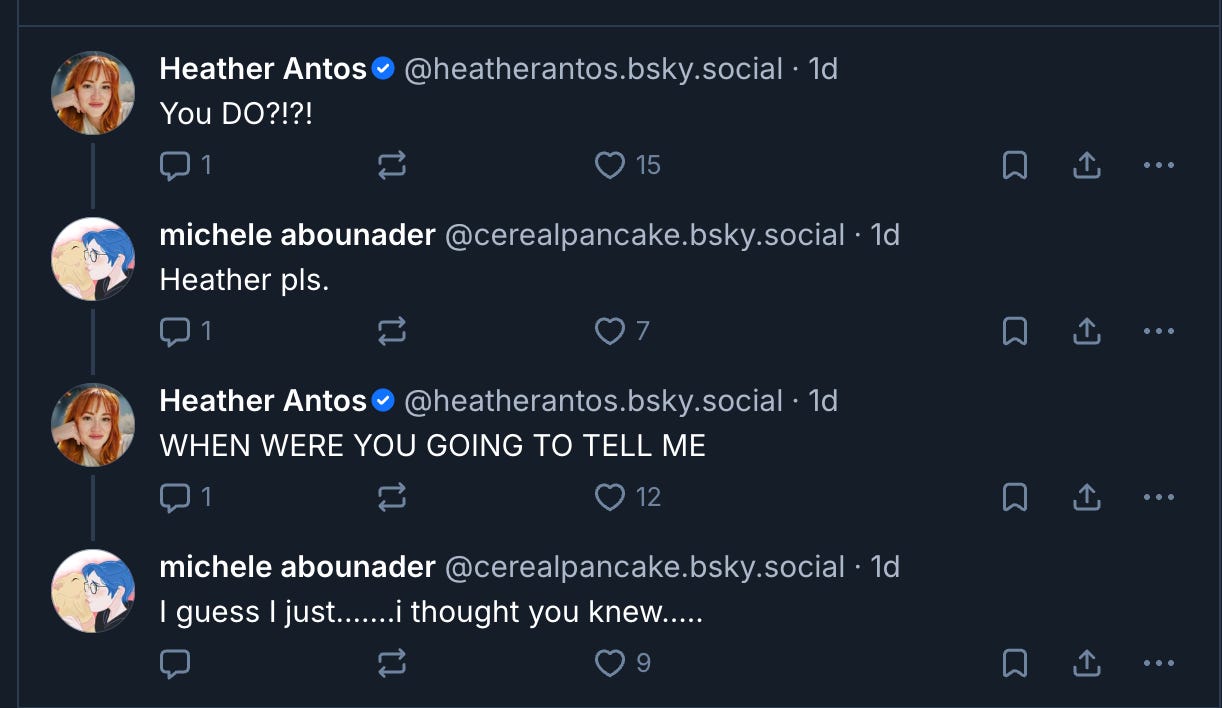Image resolution: width=1222 pixels, height=708 pixels.
Task: Open more options for "You DO?!?!" post
Action: pyautogui.click(x=1158, y=165)
